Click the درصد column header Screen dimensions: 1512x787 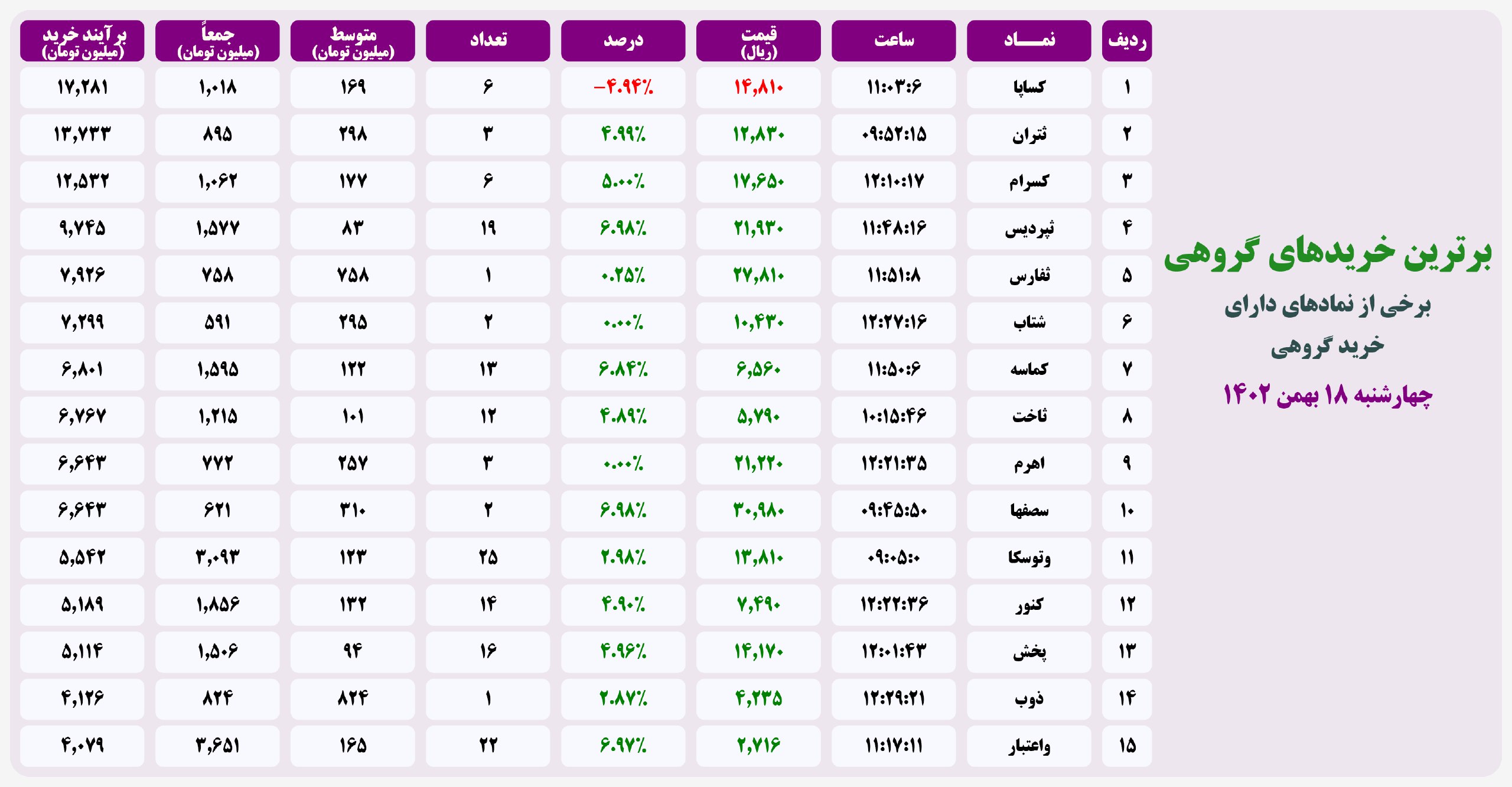(x=623, y=40)
